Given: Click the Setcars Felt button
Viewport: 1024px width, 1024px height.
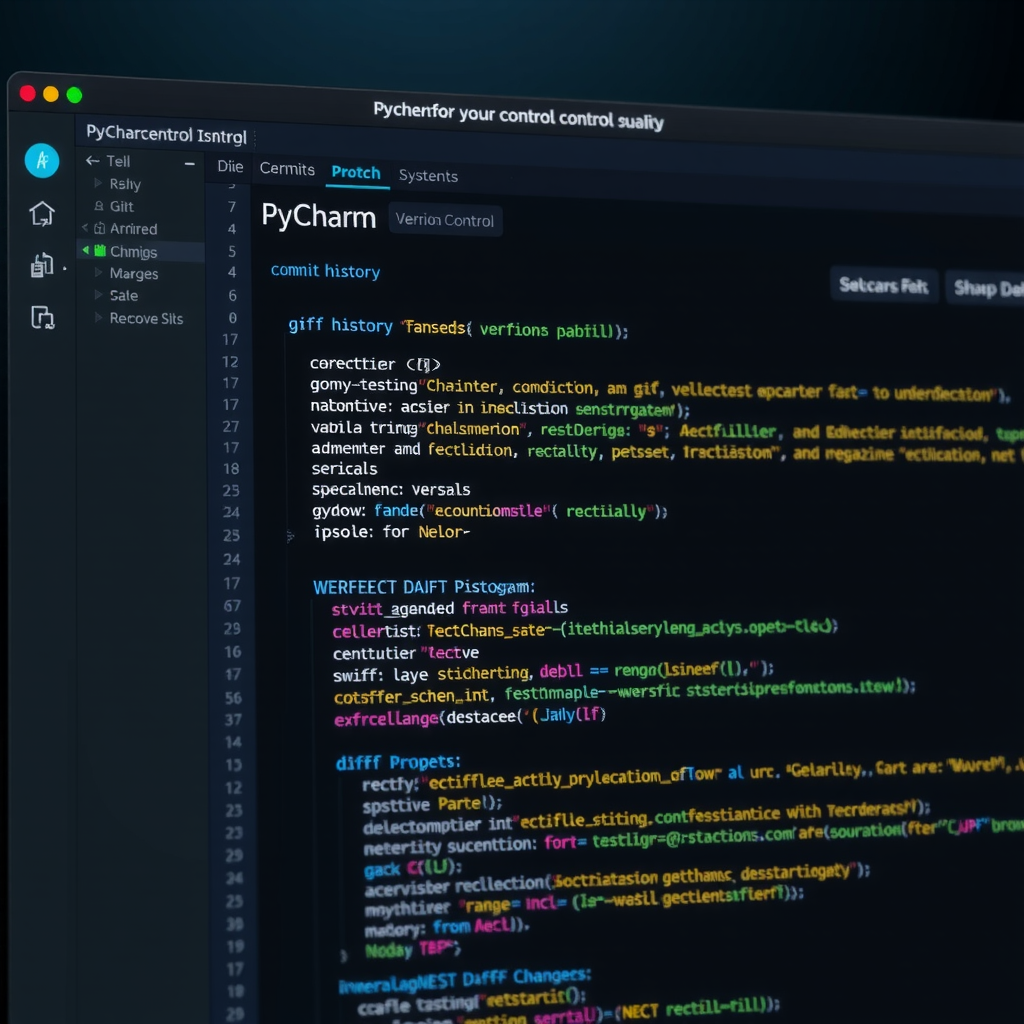Looking at the screenshot, I should click(884, 285).
